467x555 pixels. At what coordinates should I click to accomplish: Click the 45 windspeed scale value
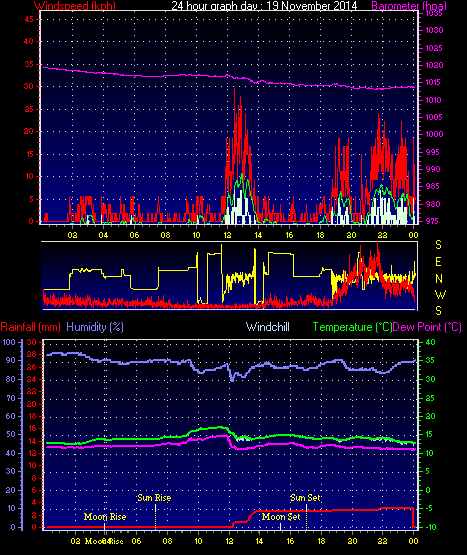coord(29,19)
